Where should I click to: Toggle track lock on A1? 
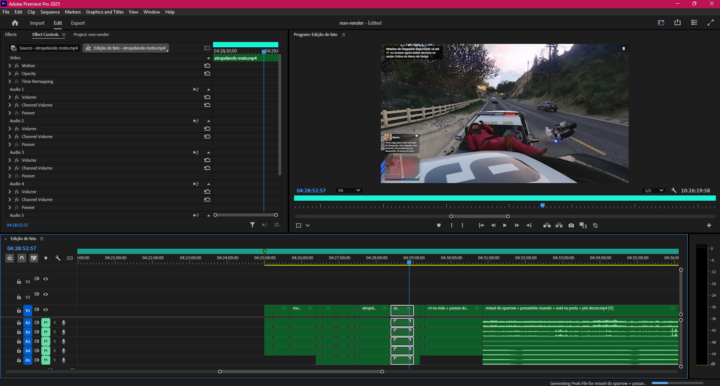[x=19, y=323]
